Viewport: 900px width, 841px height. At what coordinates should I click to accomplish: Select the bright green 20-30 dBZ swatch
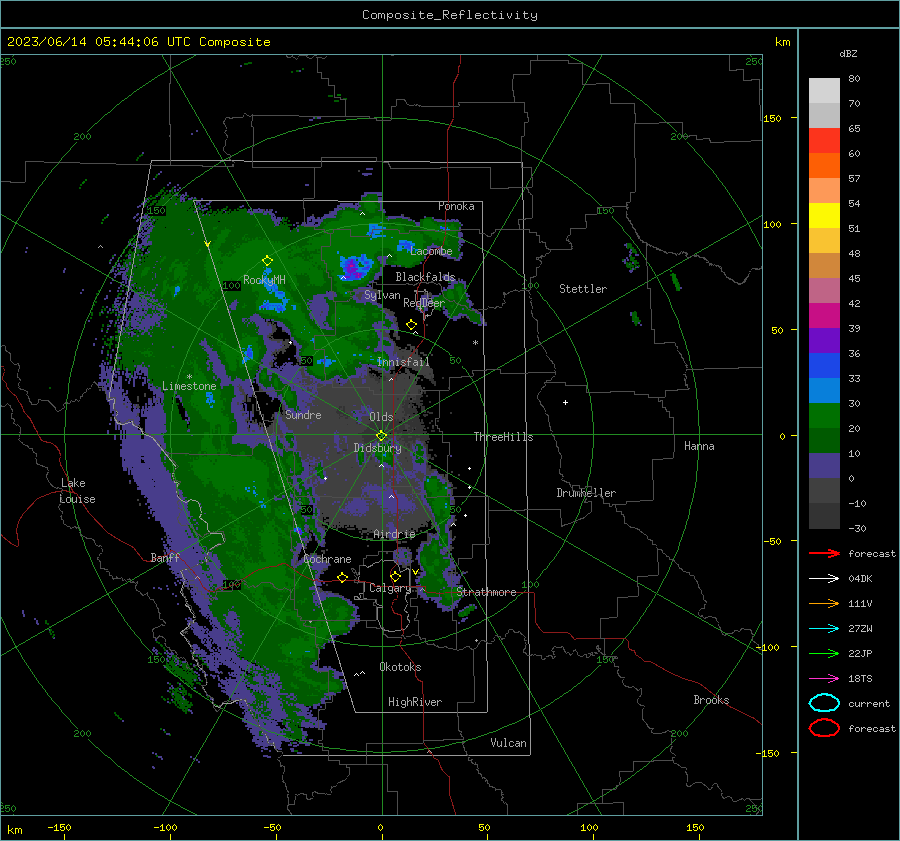(824, 415)
